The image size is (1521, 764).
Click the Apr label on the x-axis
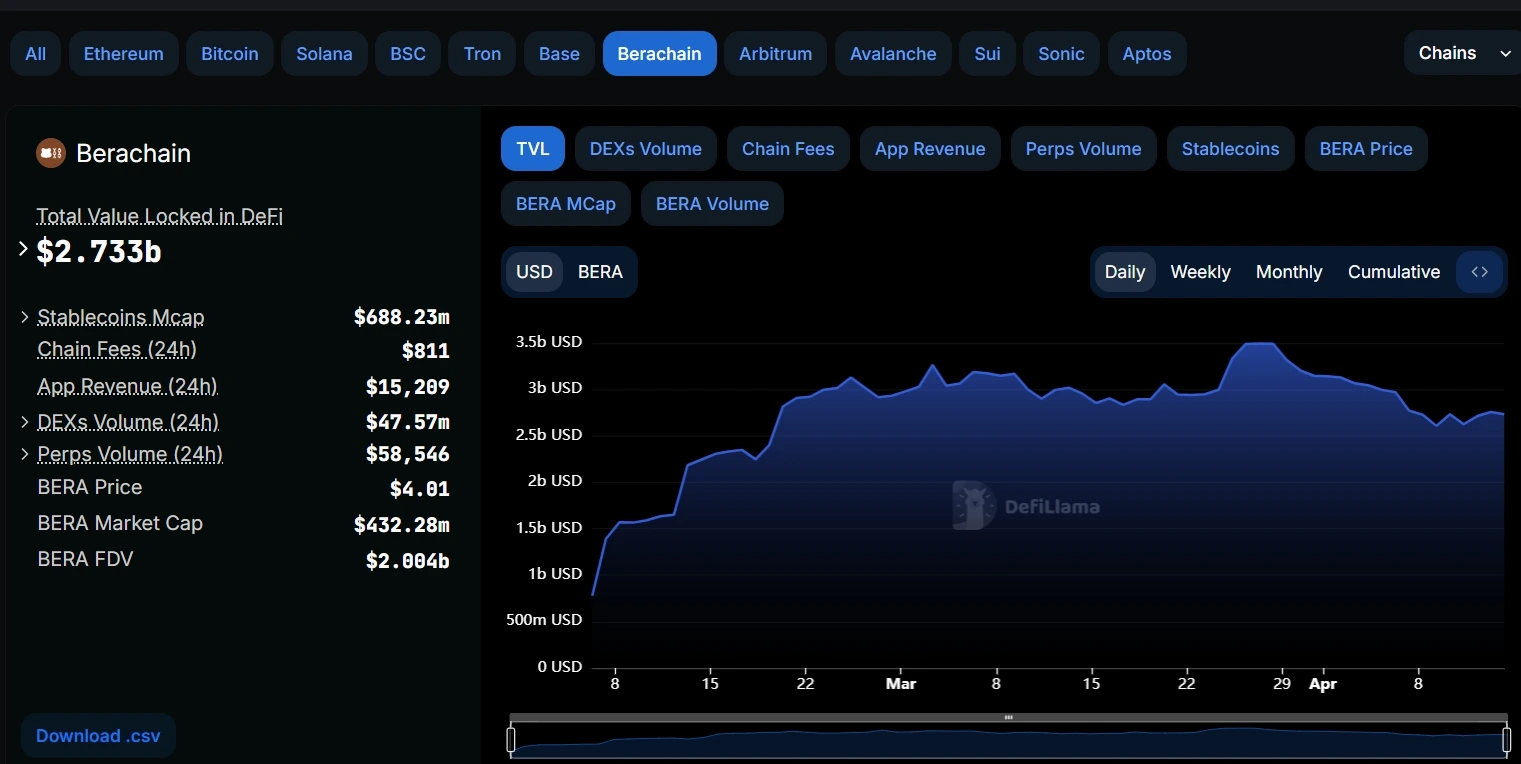(x=1323, y=684)
